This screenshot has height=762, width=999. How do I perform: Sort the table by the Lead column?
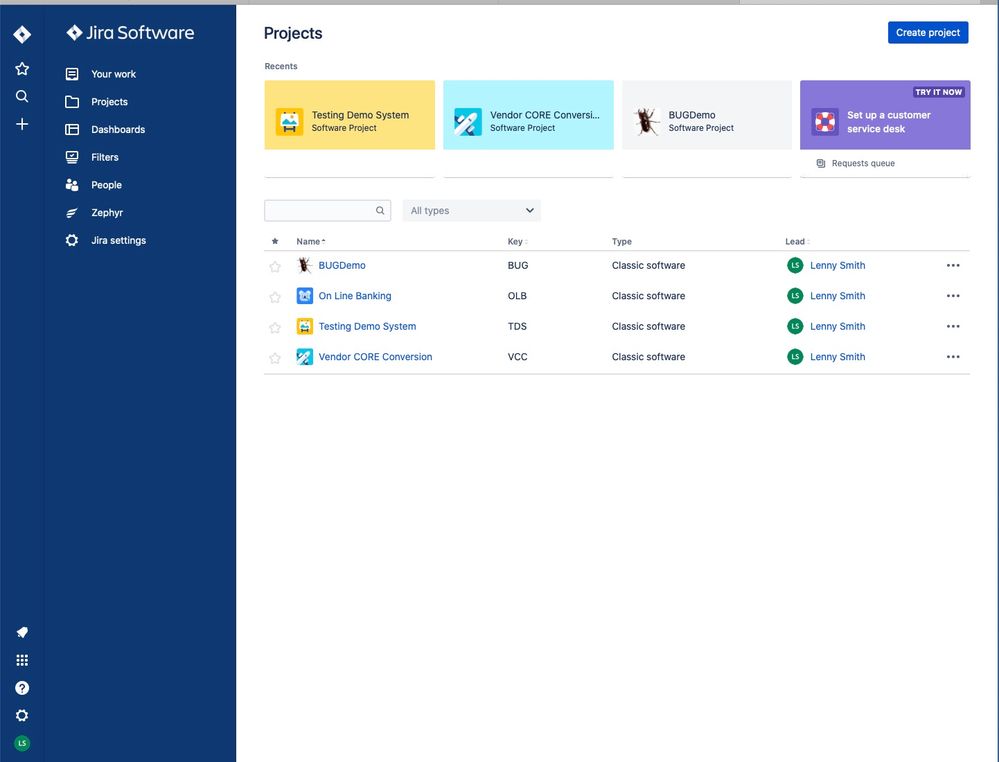click(x=797, y=241)
